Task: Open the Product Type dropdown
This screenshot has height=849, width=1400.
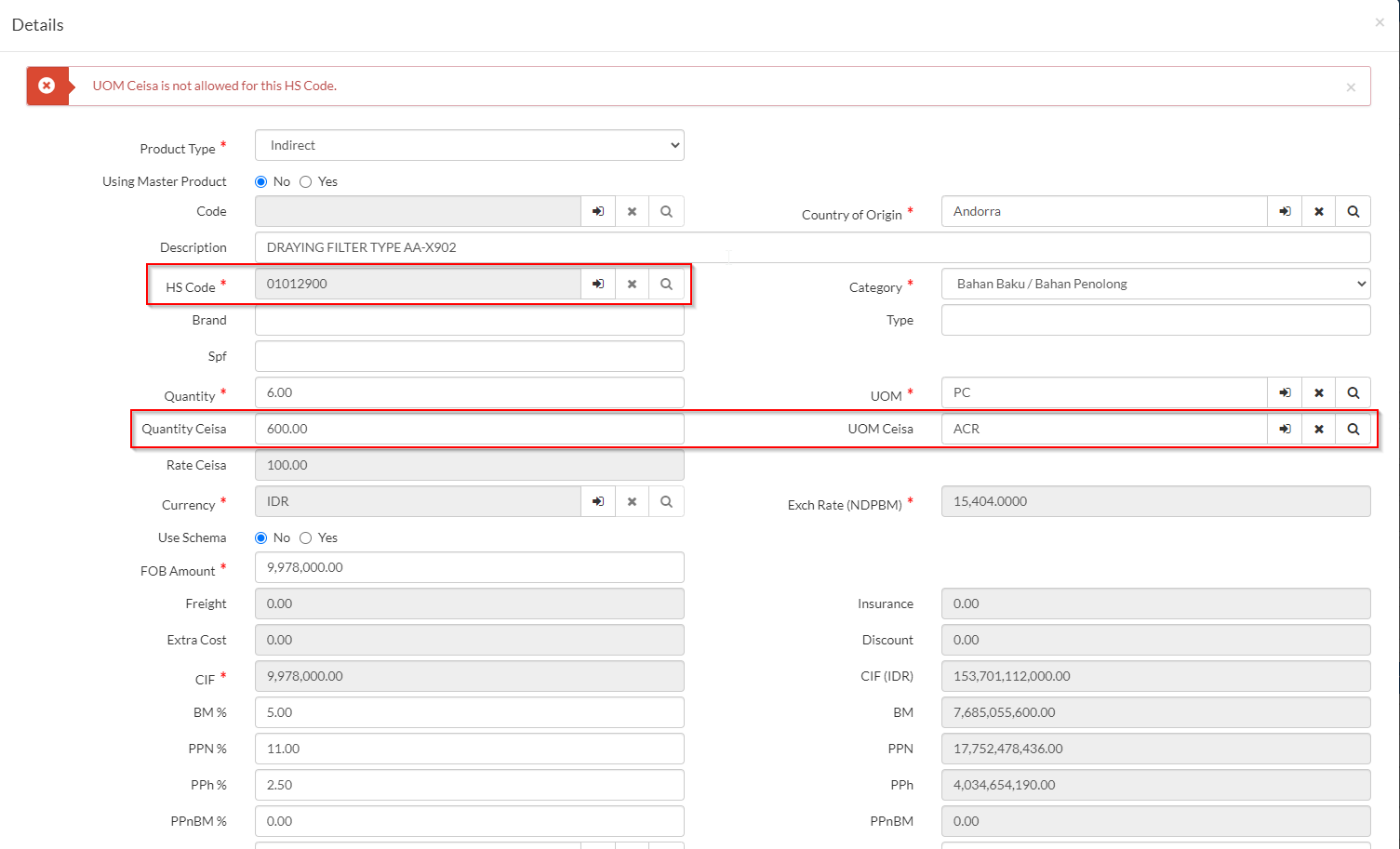Action: (469, 145)
